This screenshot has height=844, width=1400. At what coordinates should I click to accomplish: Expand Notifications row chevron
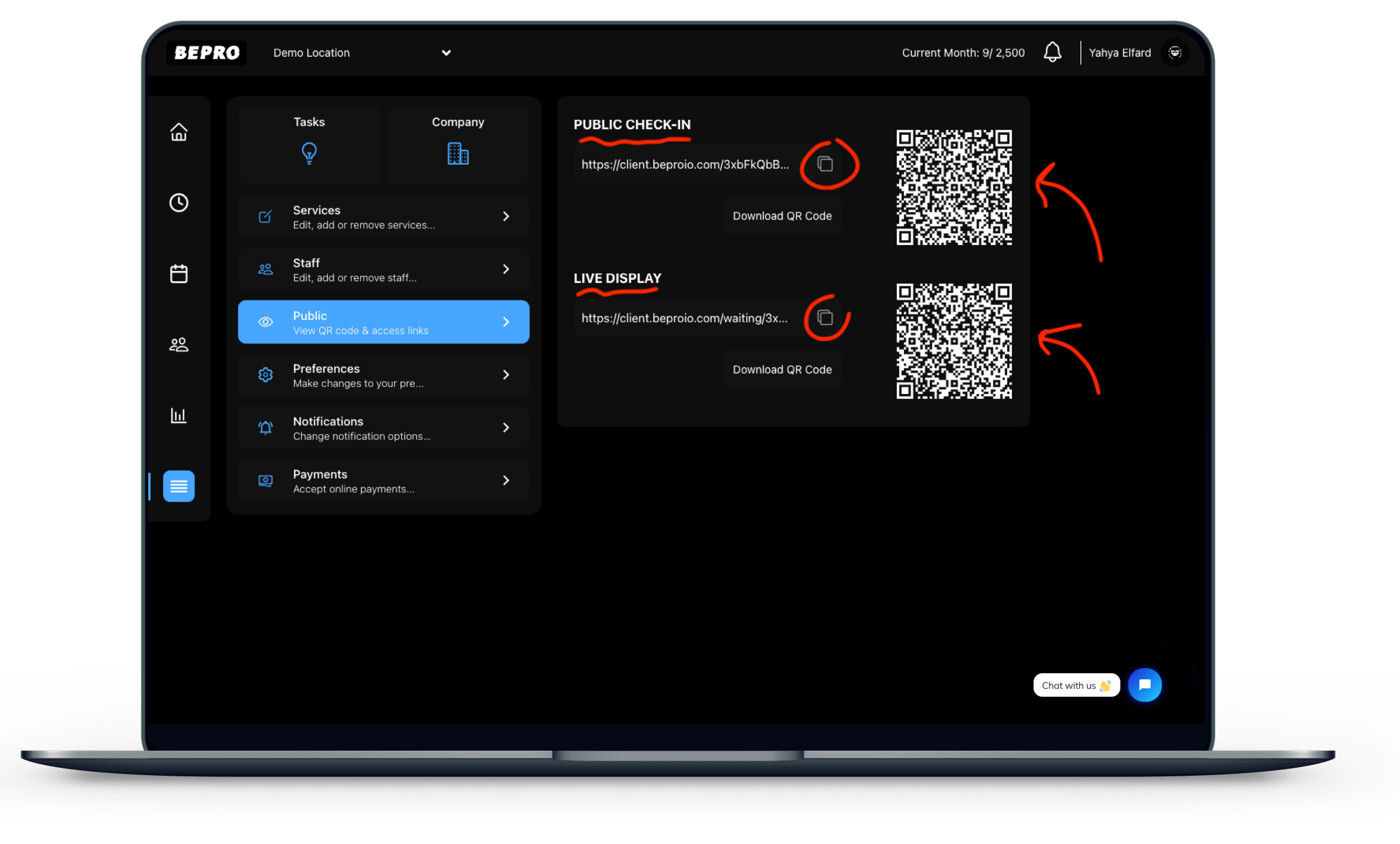tap(506, 427)
